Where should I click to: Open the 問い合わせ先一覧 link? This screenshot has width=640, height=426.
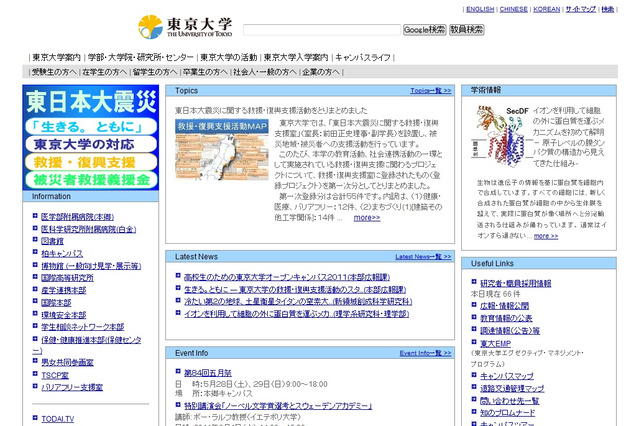tap(509, 401)
